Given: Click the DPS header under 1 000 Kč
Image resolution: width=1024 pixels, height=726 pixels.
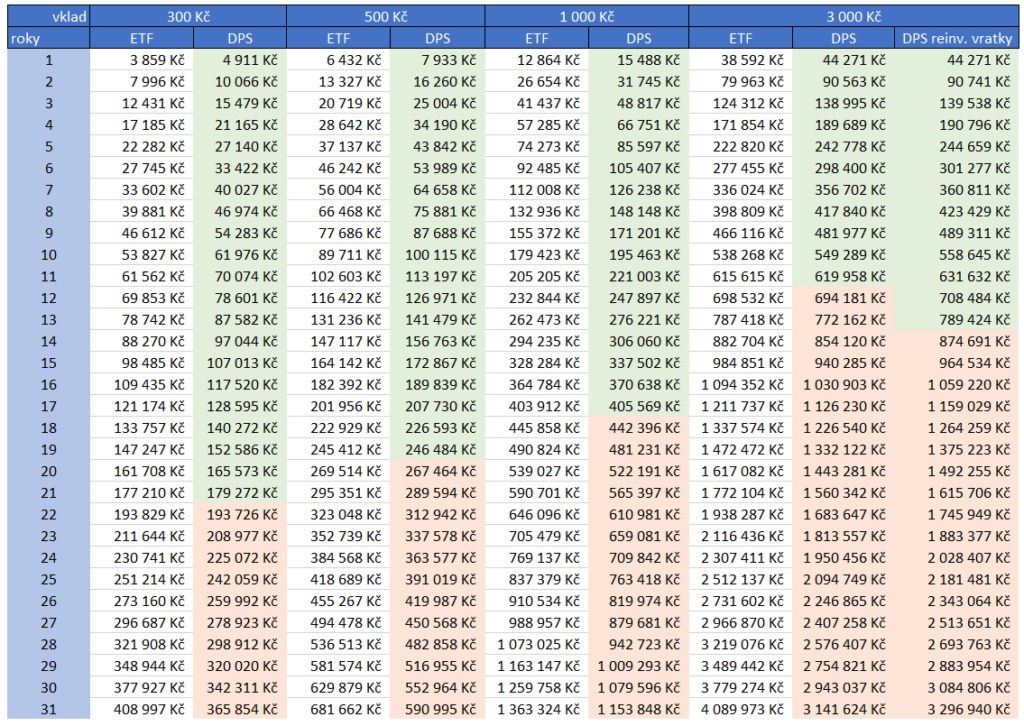Looking at the screenshot, I should (638, 38).
